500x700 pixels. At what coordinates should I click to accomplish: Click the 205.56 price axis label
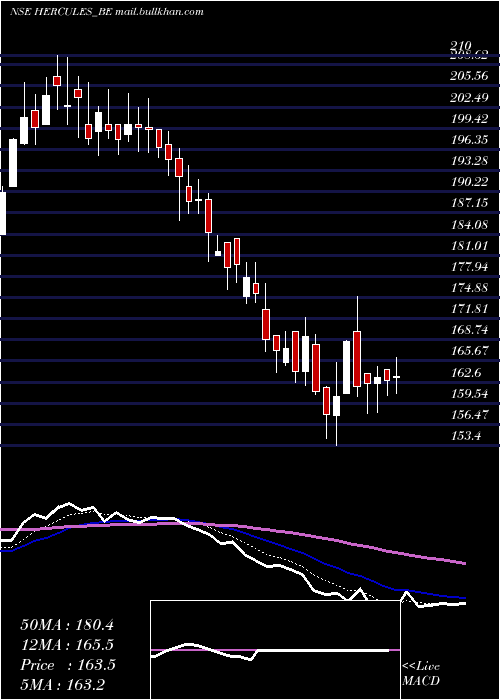click(469, 76)
